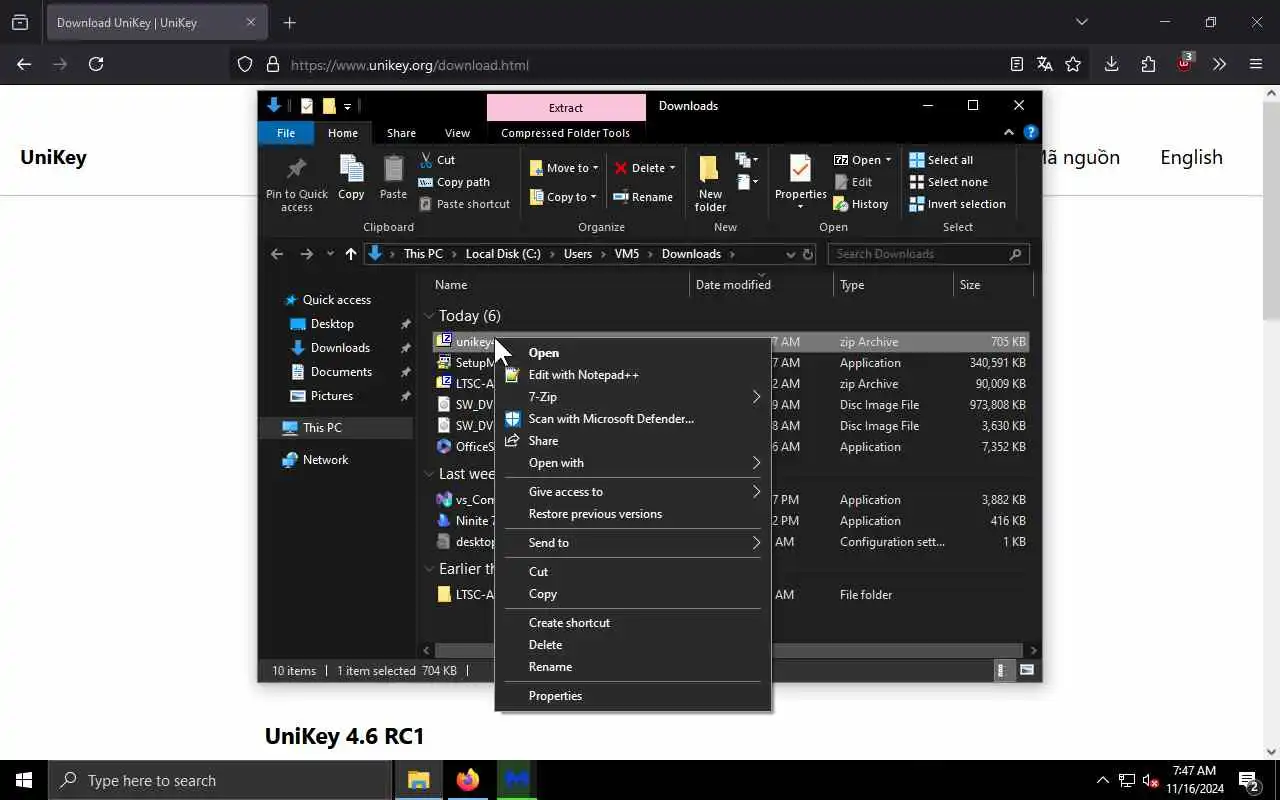Click the Firefox URL address bar
This screenshot has height=800, width=1280.
[x=640, y=65]
